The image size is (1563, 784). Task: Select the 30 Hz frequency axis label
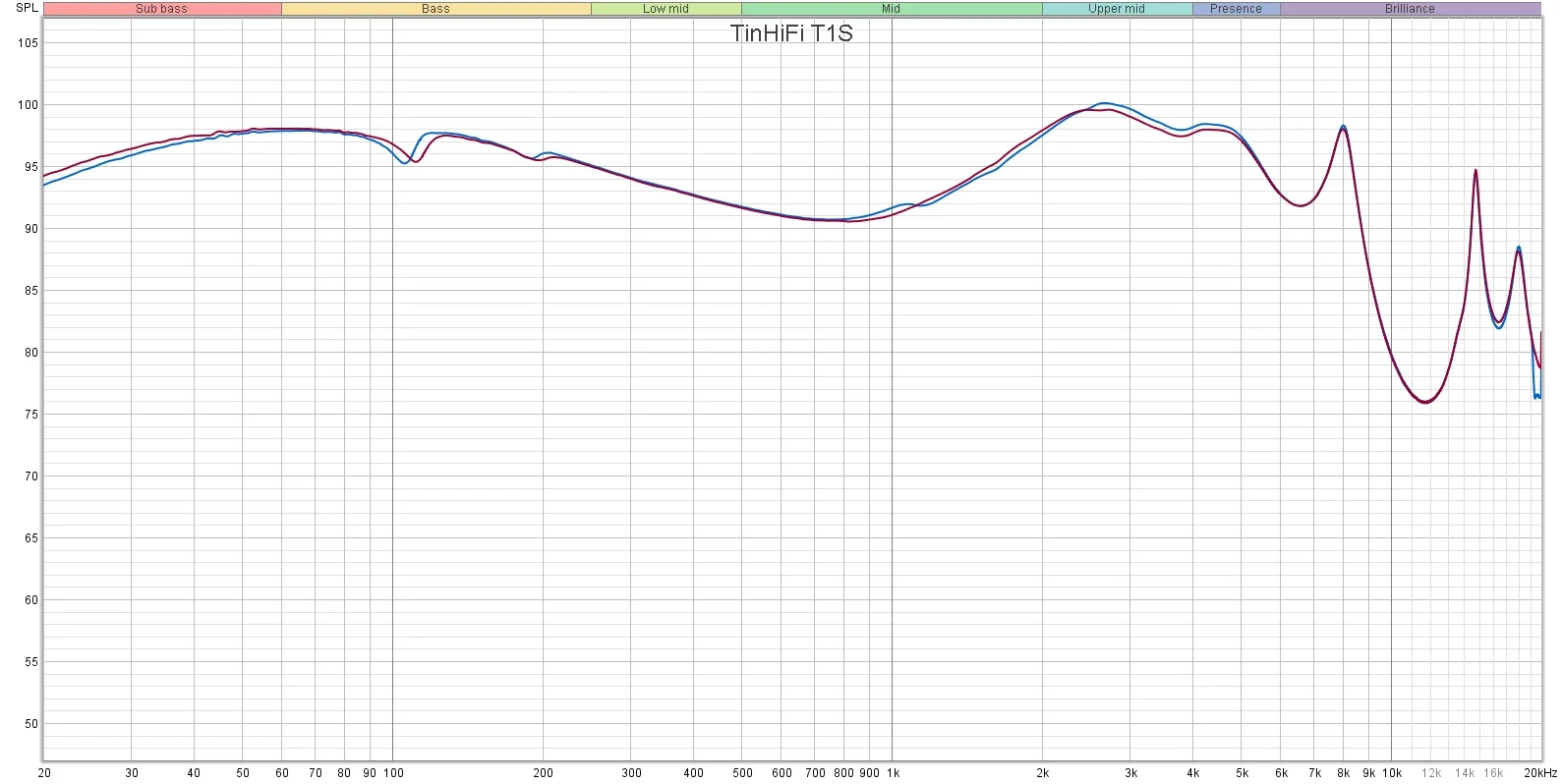132,773
